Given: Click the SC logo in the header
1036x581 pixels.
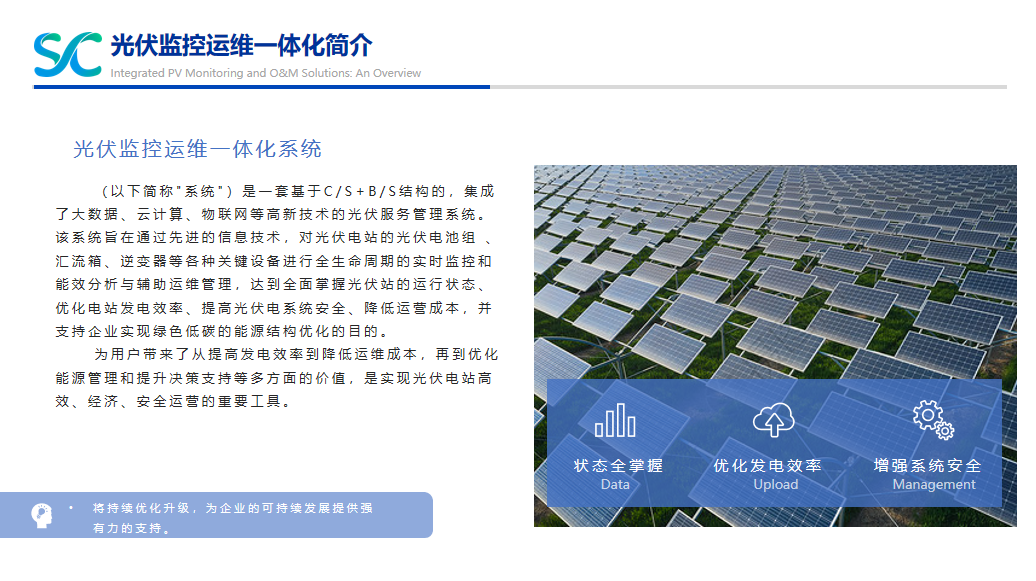Looking at the screenshot, I should coord(67,54).
